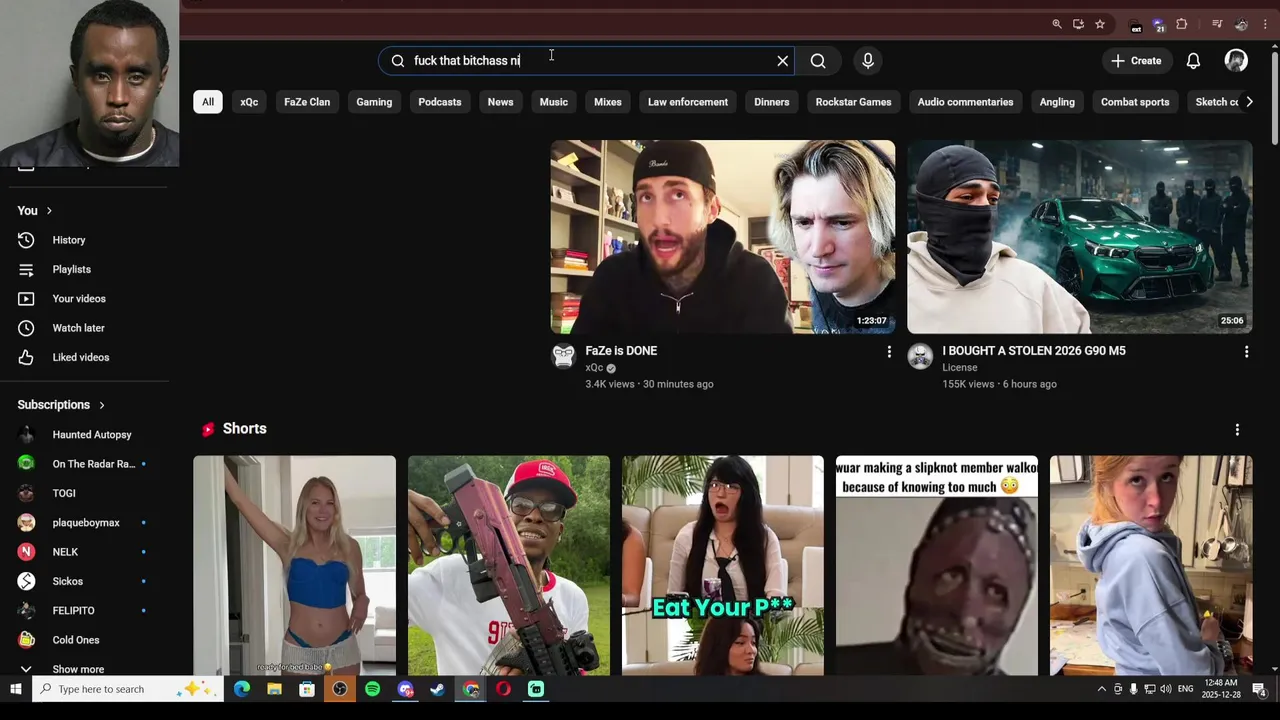The width and height of the screenshot is (1280, 720).
Task: Open the Windows Start menu
Action: click(x=15, y=689)
